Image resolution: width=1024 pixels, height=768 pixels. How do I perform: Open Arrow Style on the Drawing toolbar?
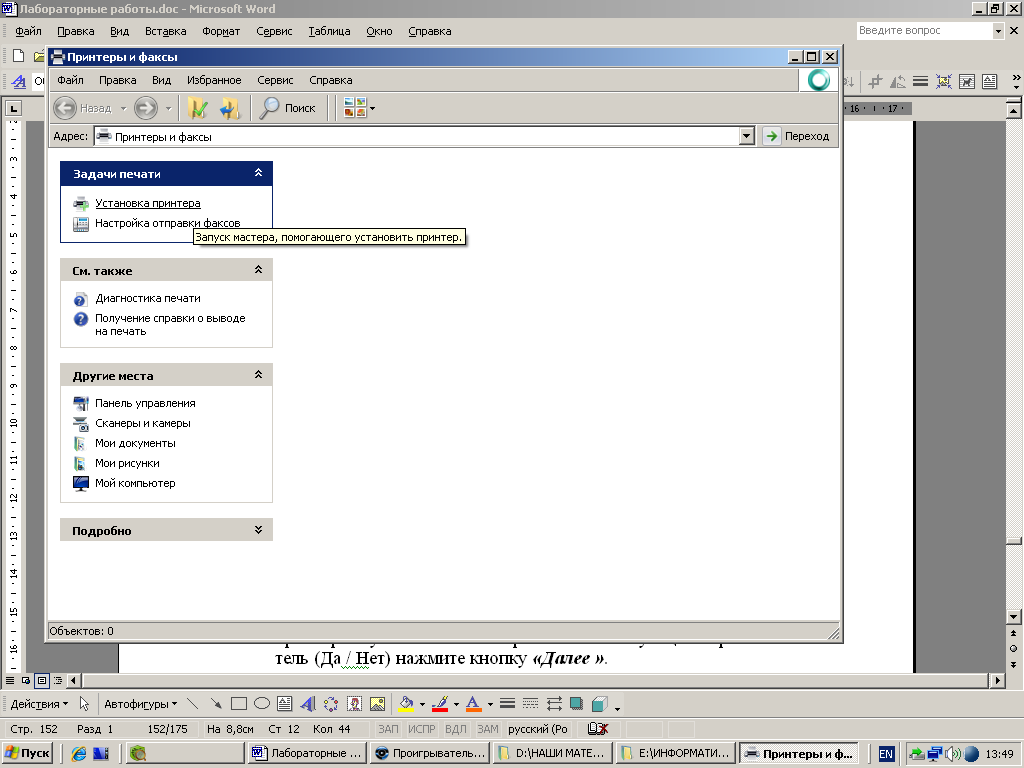coord(554,704)
